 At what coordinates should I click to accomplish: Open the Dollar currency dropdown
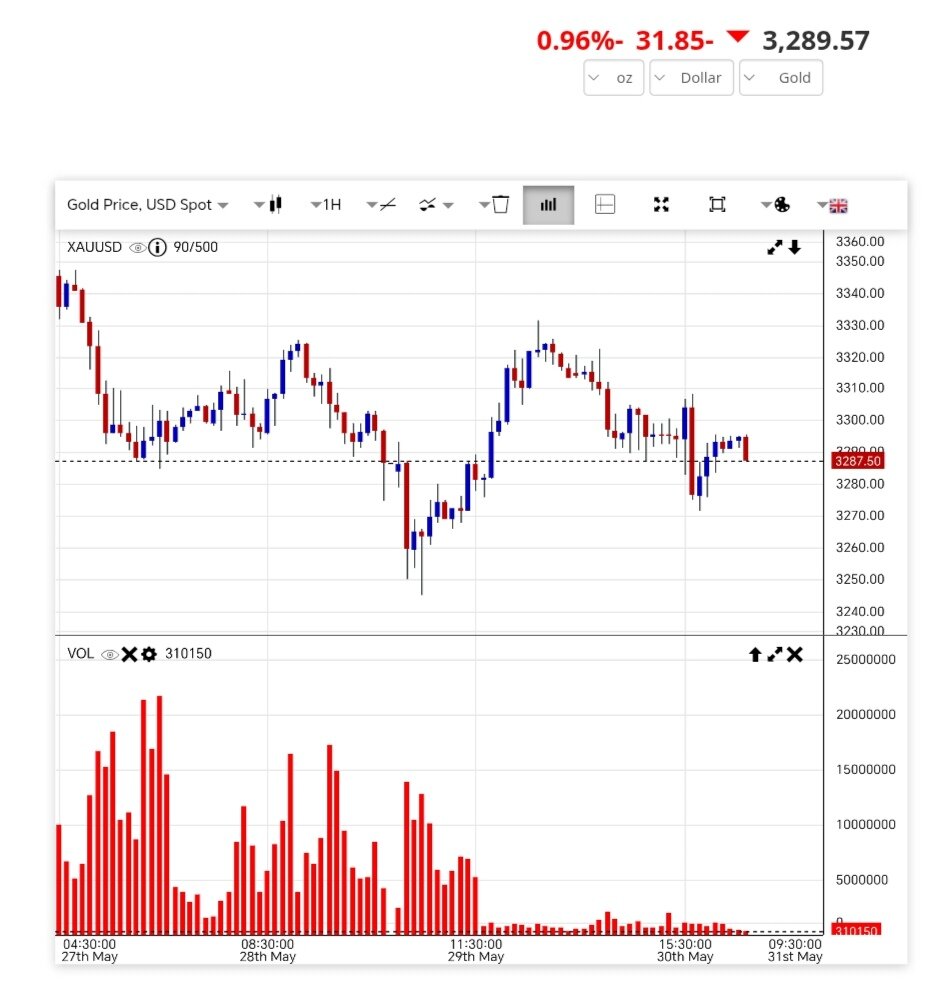691,78
